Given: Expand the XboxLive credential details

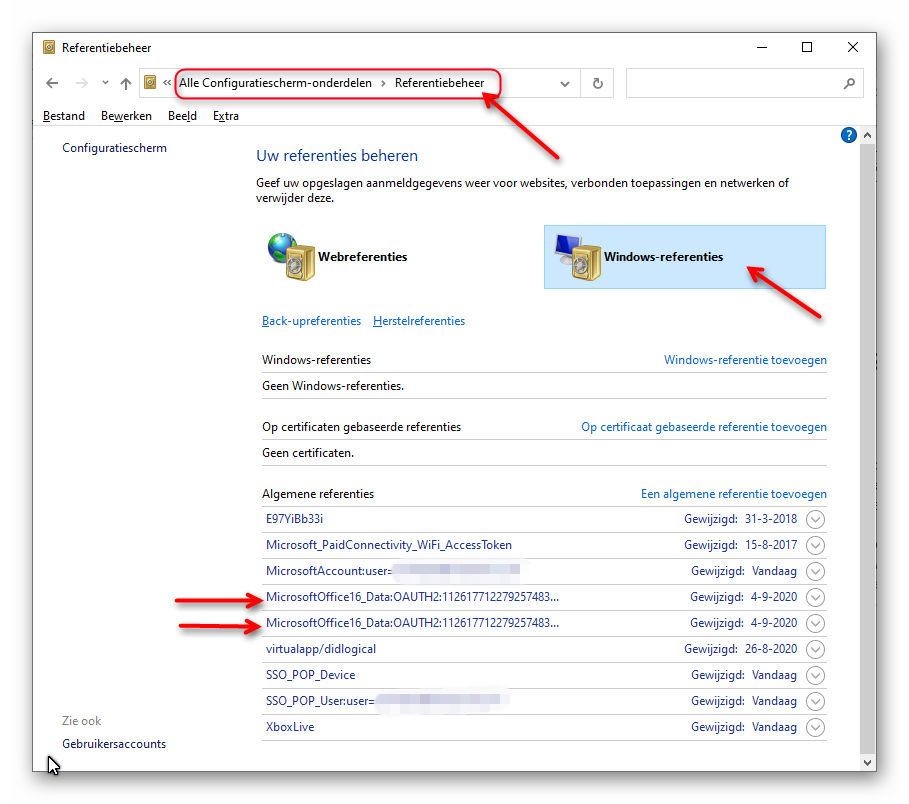Looking at the screenshot, I should click(x=815, y=728).
